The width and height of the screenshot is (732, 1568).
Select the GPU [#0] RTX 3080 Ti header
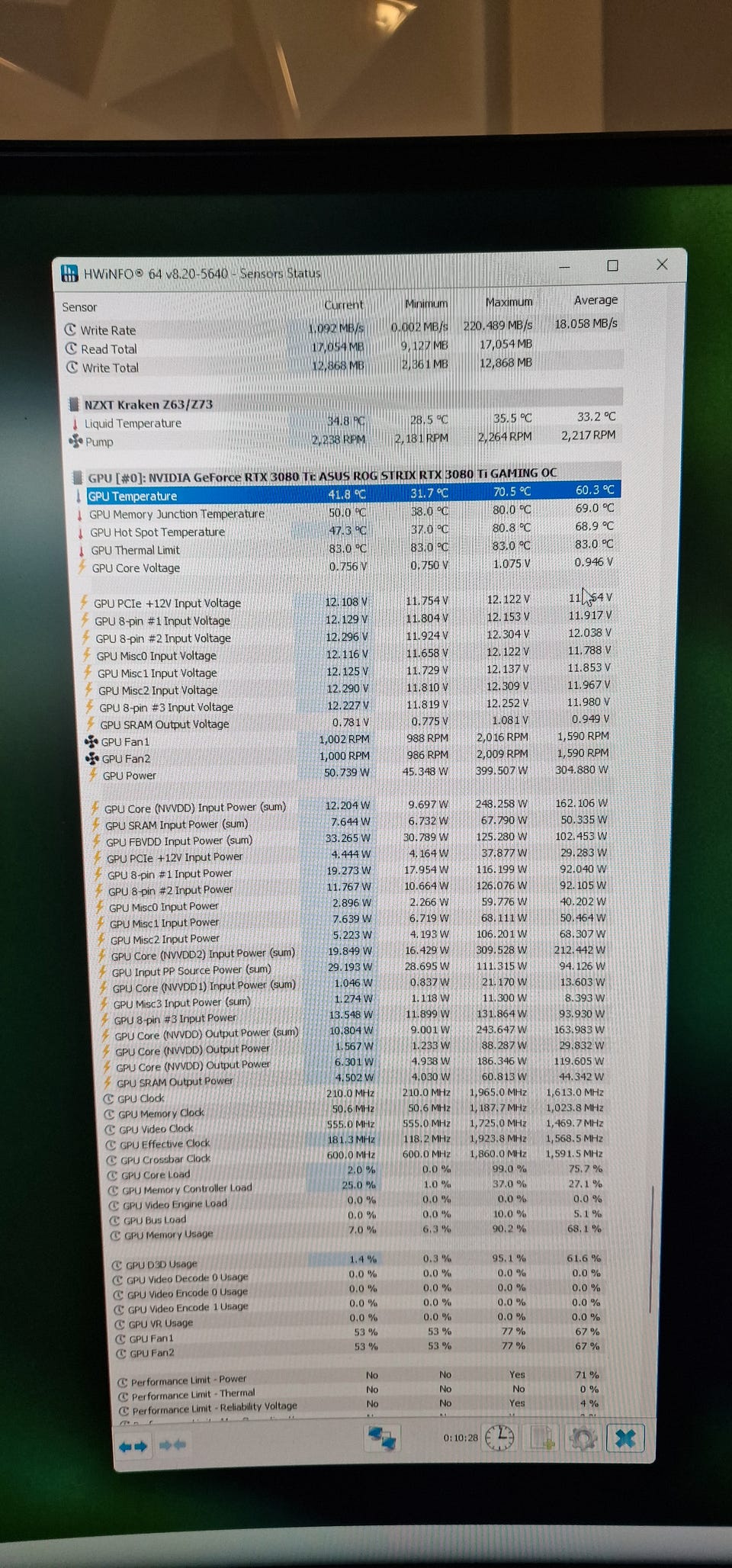pyautogui.click(x=347, y=474)
